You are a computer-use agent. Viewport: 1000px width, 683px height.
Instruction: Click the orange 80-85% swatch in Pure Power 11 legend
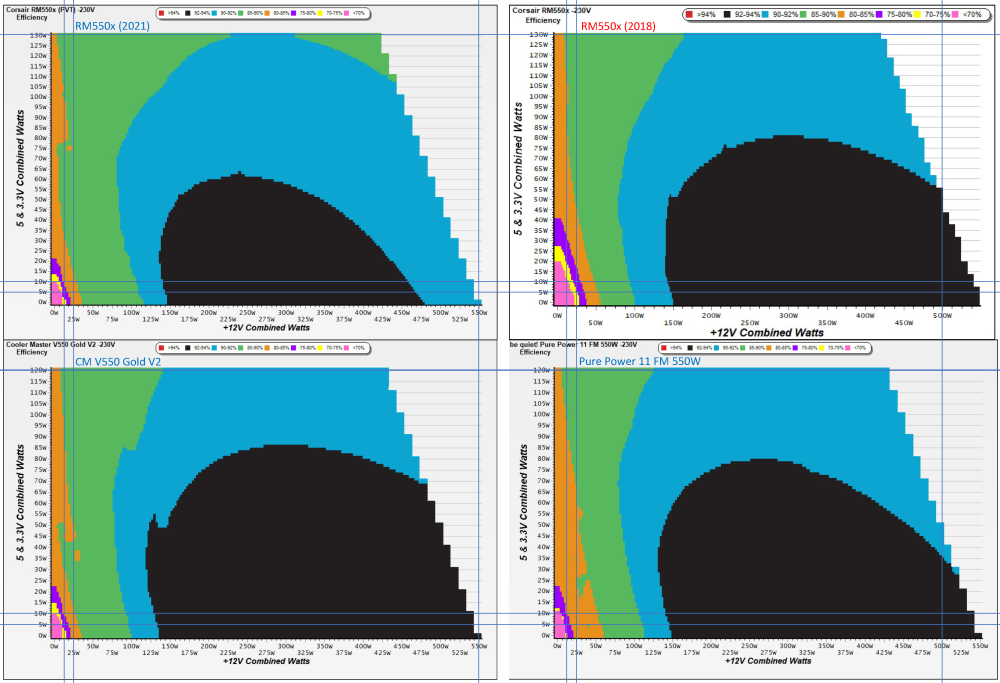click(x=768, y=348)
